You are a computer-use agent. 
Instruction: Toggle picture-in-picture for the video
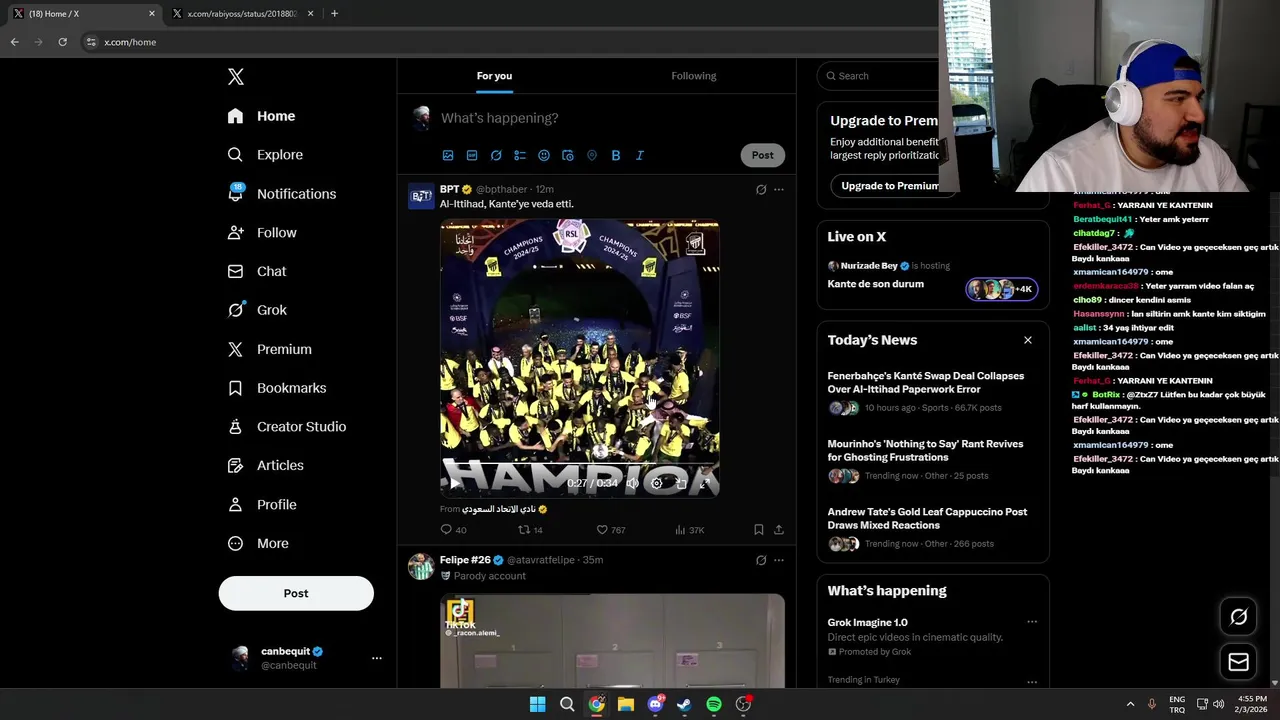681,483
